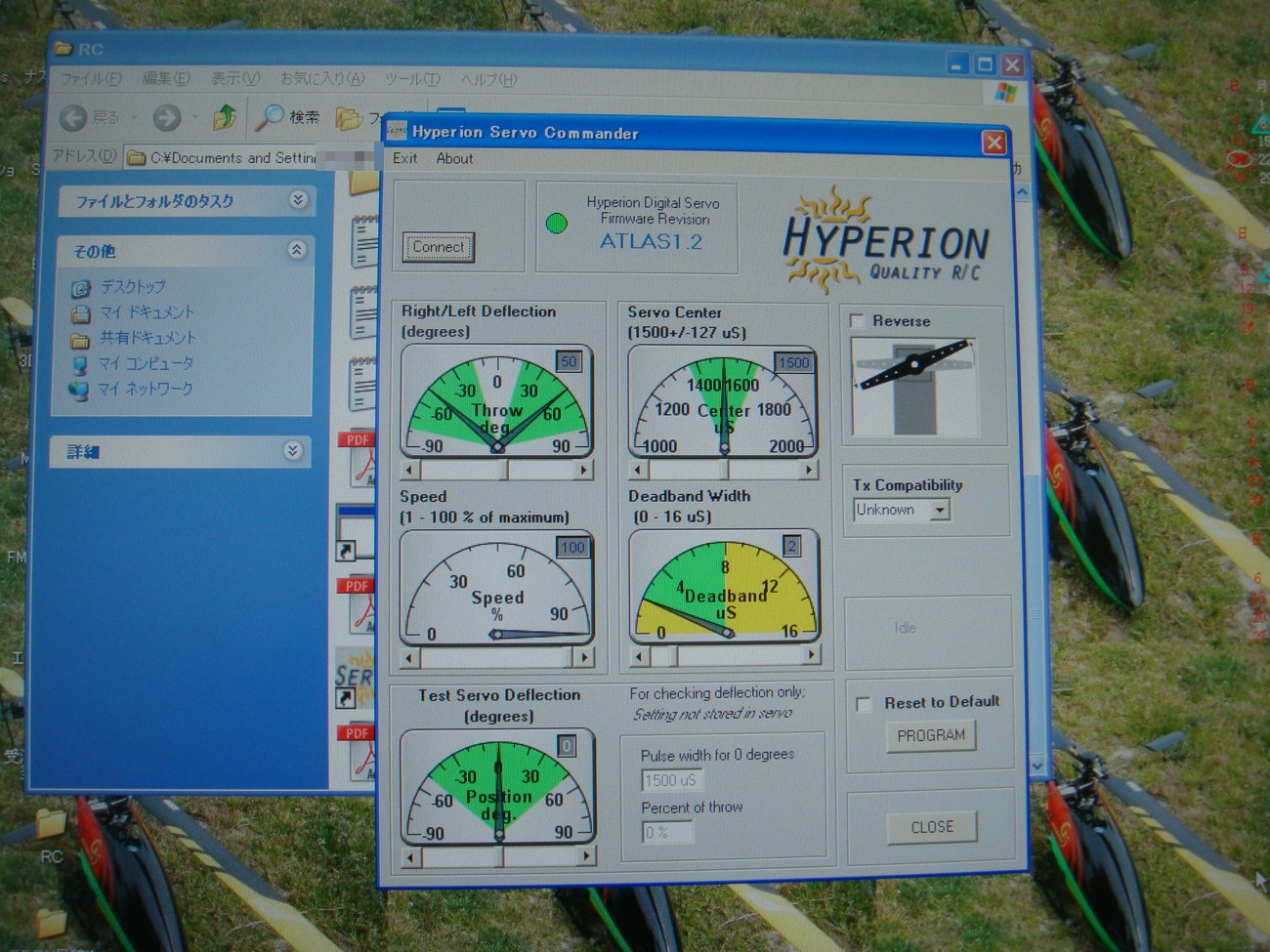Screen dimensions: 1270x952
Task: Click the Percent of throw field
Action: [668, 832]
